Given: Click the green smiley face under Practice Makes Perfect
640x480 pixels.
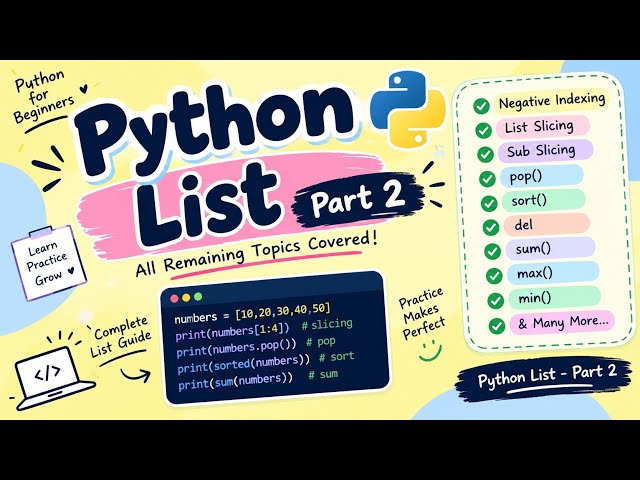Looking at the screenshot, I should [431, 352].
